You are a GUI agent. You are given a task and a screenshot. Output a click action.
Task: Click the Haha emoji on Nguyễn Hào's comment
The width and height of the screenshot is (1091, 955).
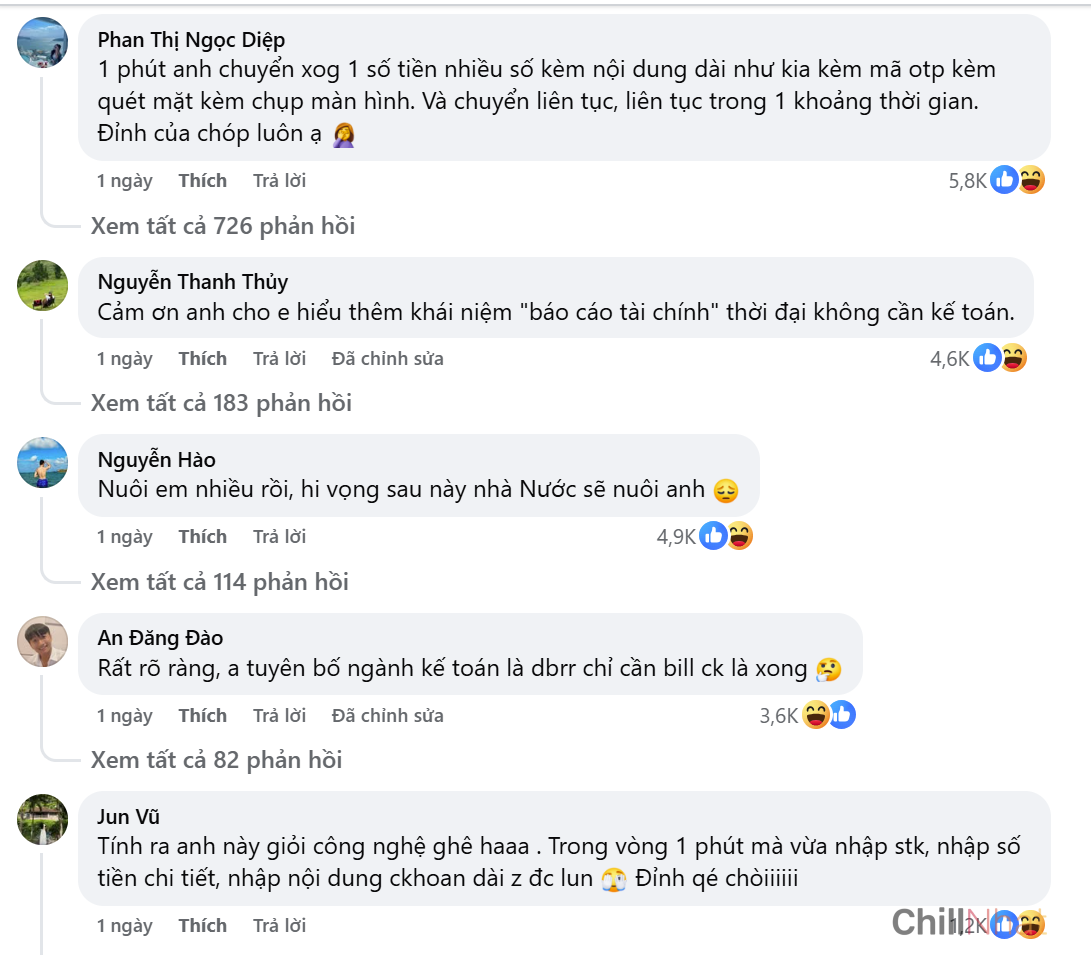738,536
